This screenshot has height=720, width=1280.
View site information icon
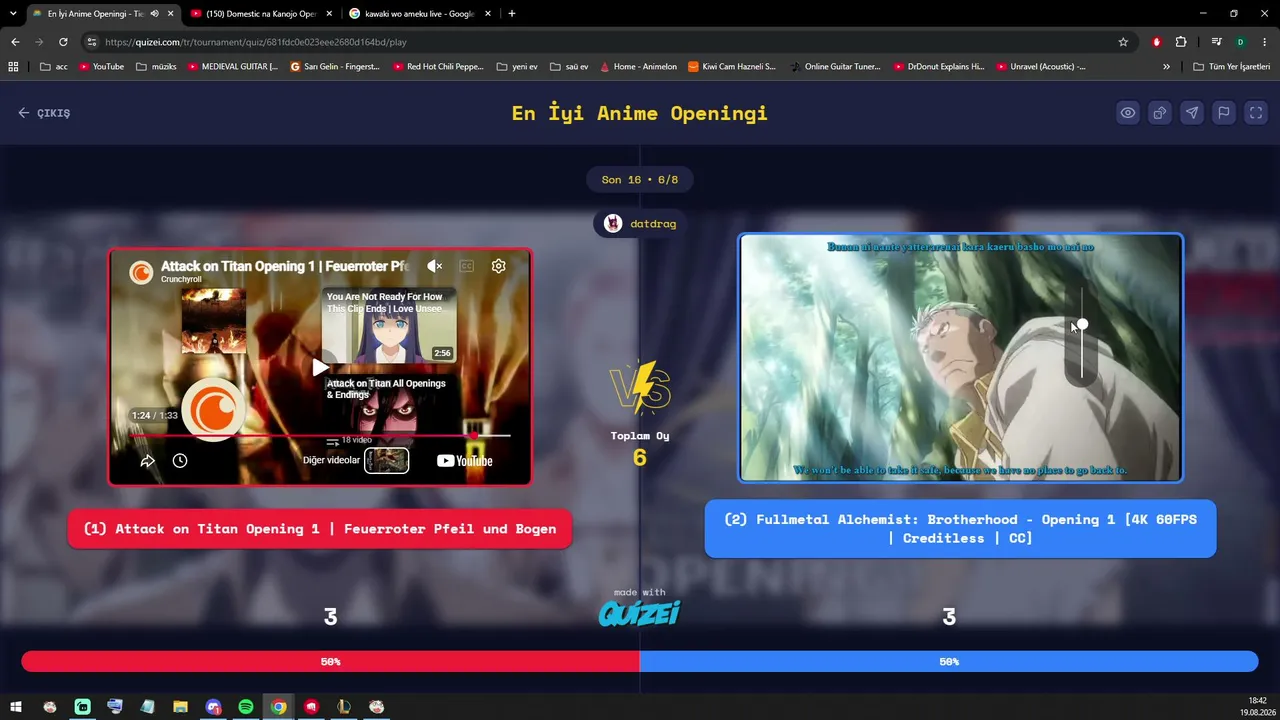click(x=92, y=42)
